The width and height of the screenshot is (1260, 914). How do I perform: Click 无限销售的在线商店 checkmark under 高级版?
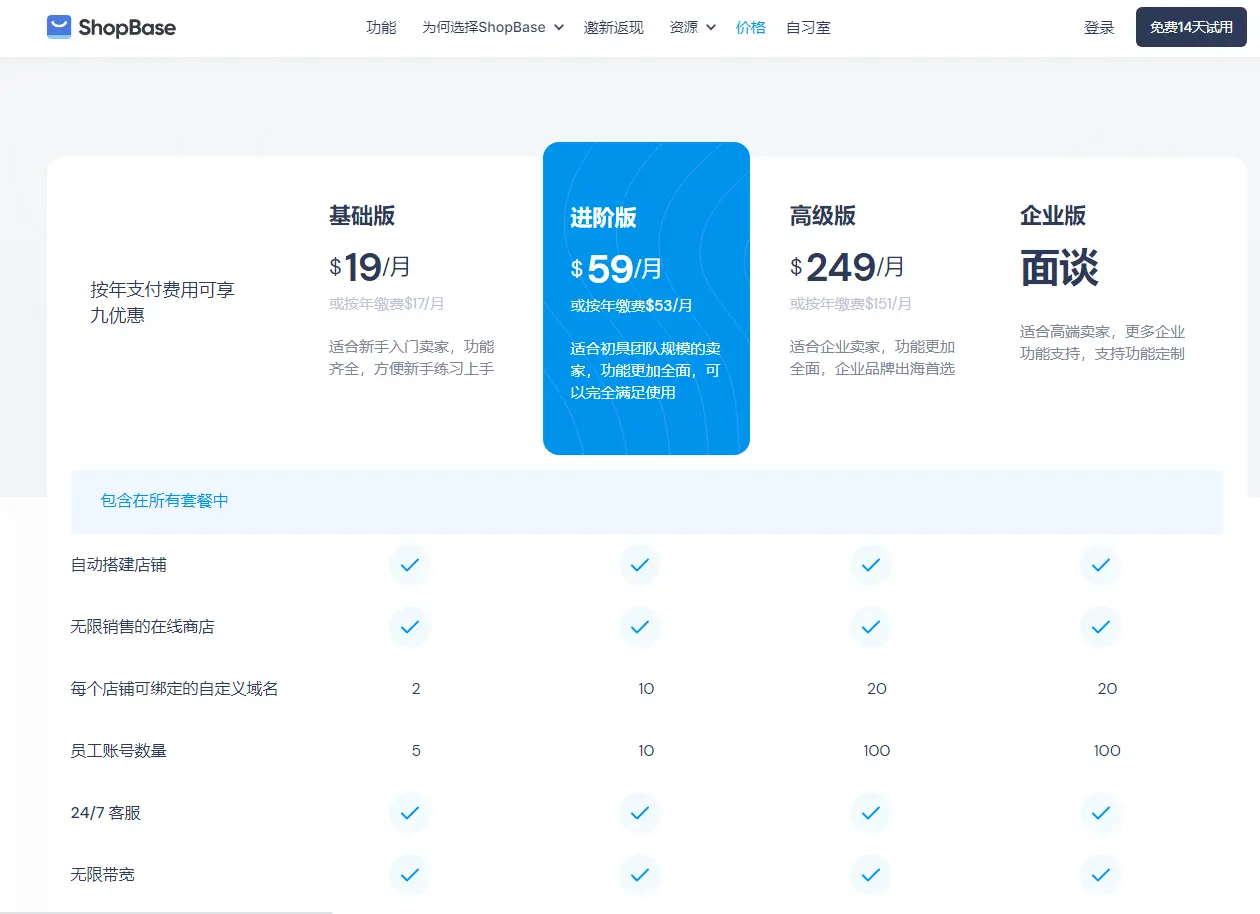click(x=870, y=627)
